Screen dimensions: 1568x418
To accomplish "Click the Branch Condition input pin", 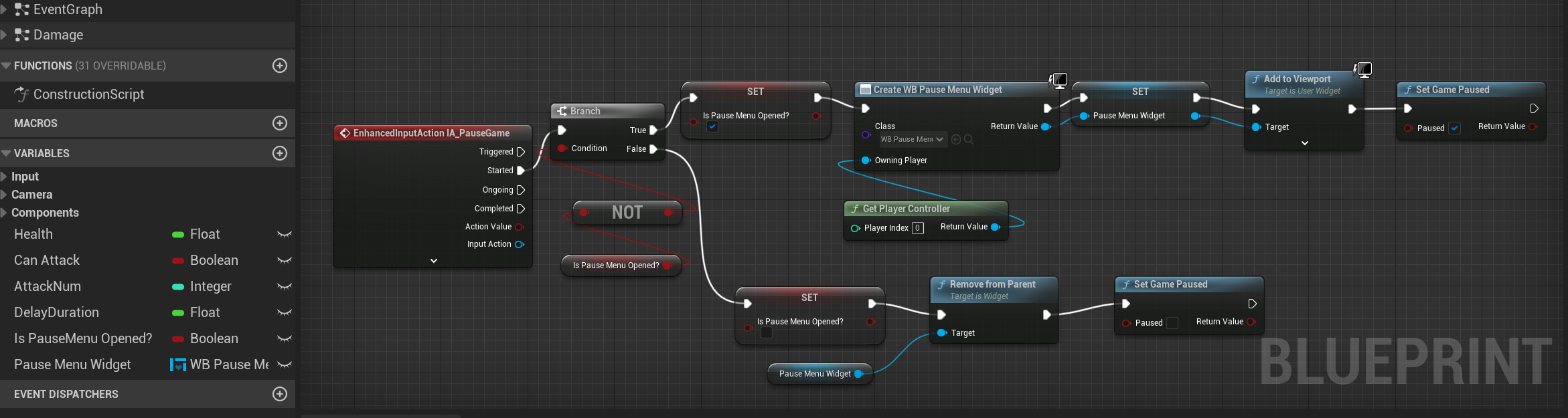I will coord(562,148).
